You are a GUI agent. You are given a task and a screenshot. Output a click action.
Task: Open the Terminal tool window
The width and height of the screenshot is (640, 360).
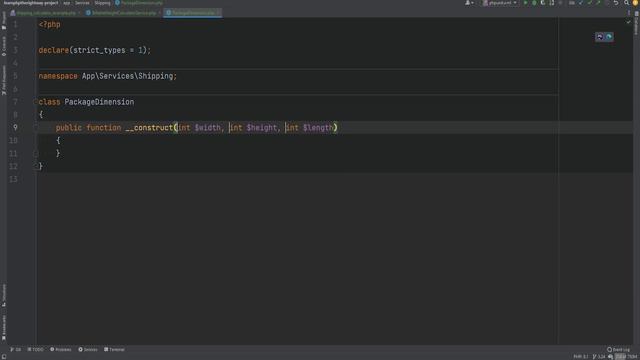click(114, 349)
